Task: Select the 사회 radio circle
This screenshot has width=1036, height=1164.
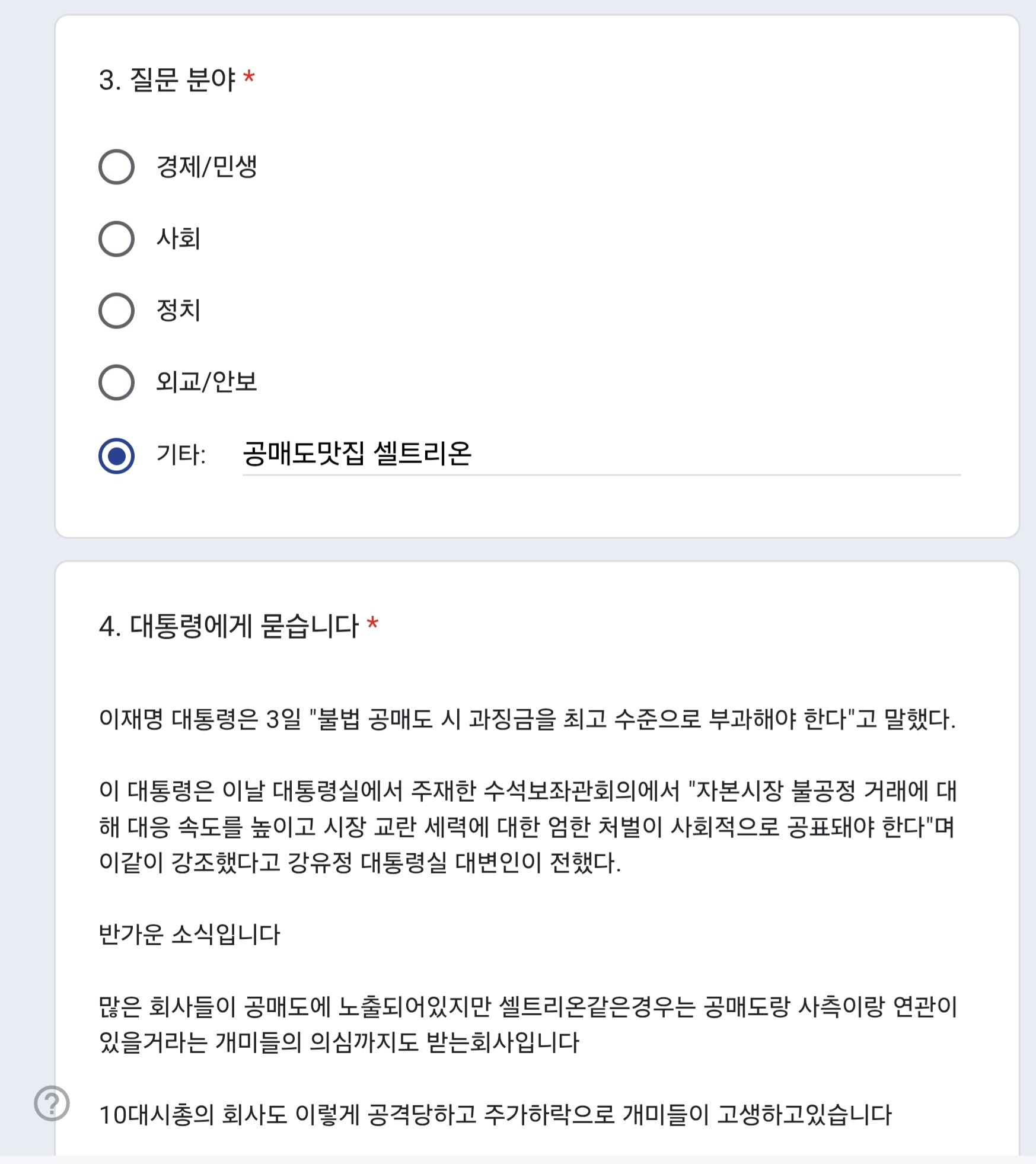Action: [x=116, y=239]
